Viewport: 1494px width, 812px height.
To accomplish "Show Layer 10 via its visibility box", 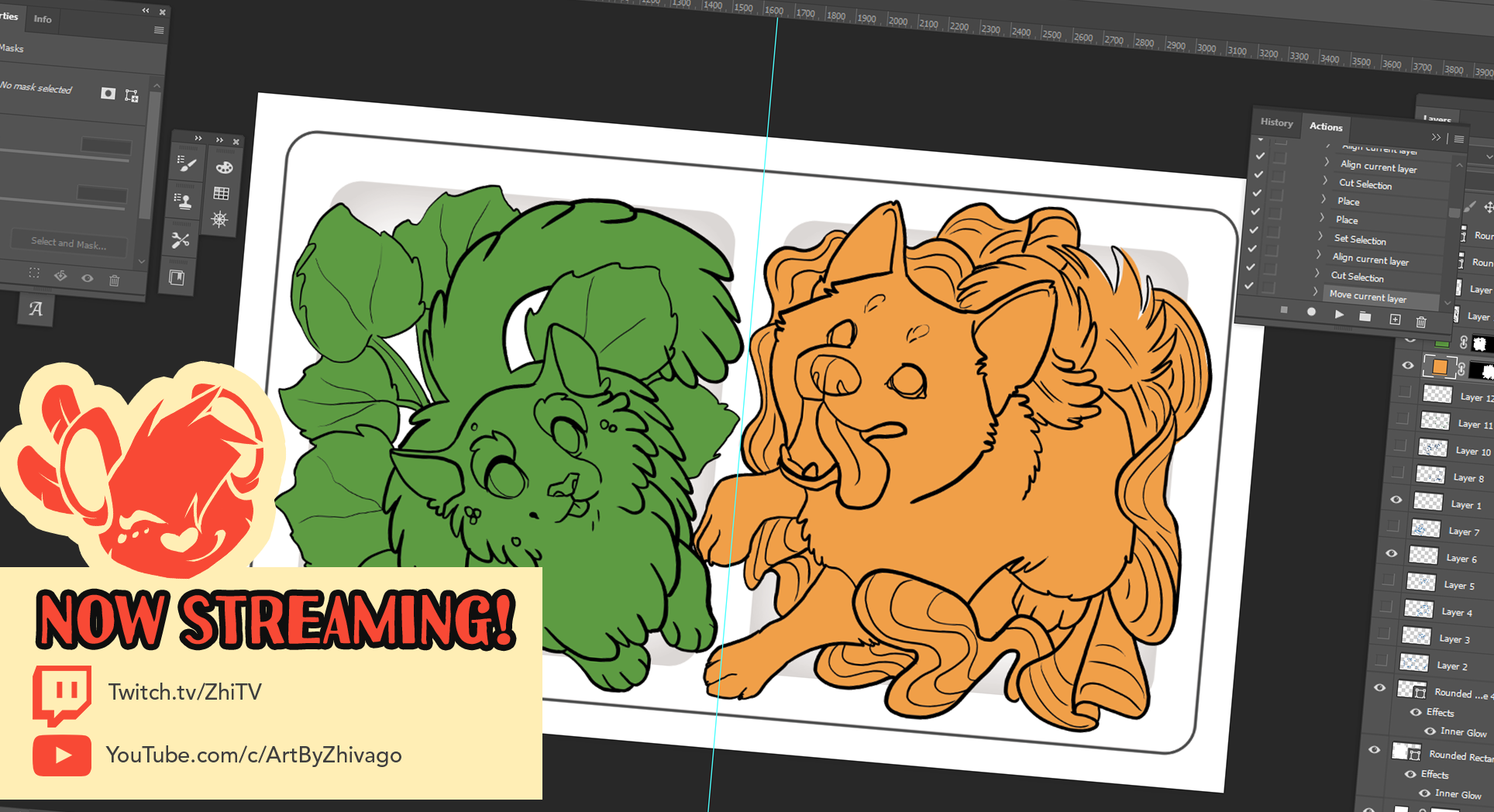I will (1400, 446).
